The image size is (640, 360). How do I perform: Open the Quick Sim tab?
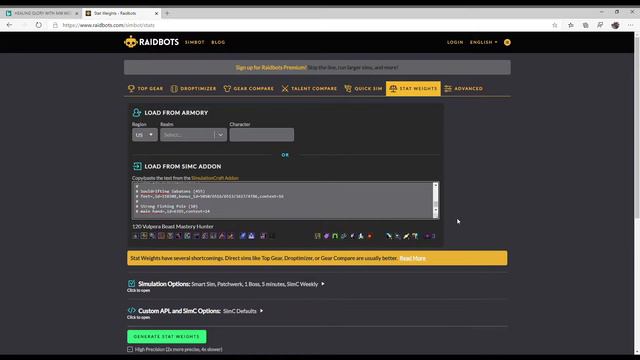click(363, 89)
